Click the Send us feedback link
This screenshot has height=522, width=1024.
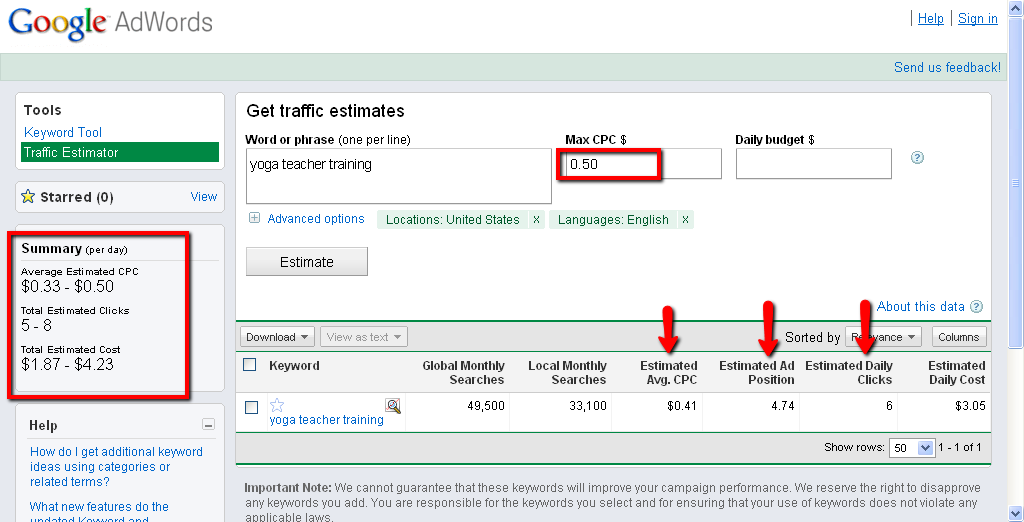coord(946,67)
